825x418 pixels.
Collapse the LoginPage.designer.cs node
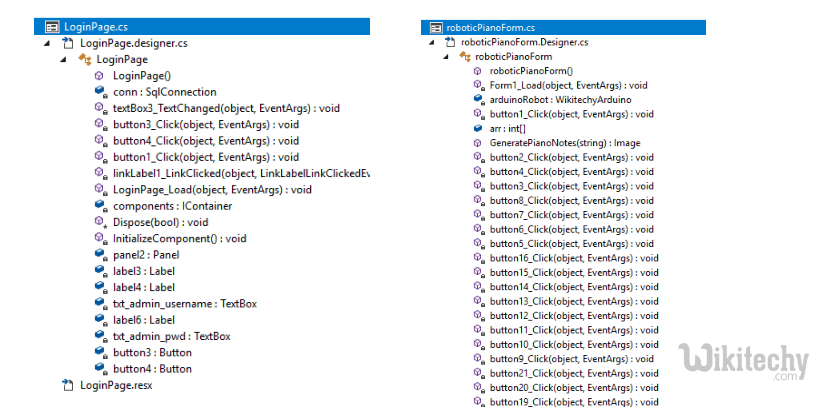coord(47,43)
